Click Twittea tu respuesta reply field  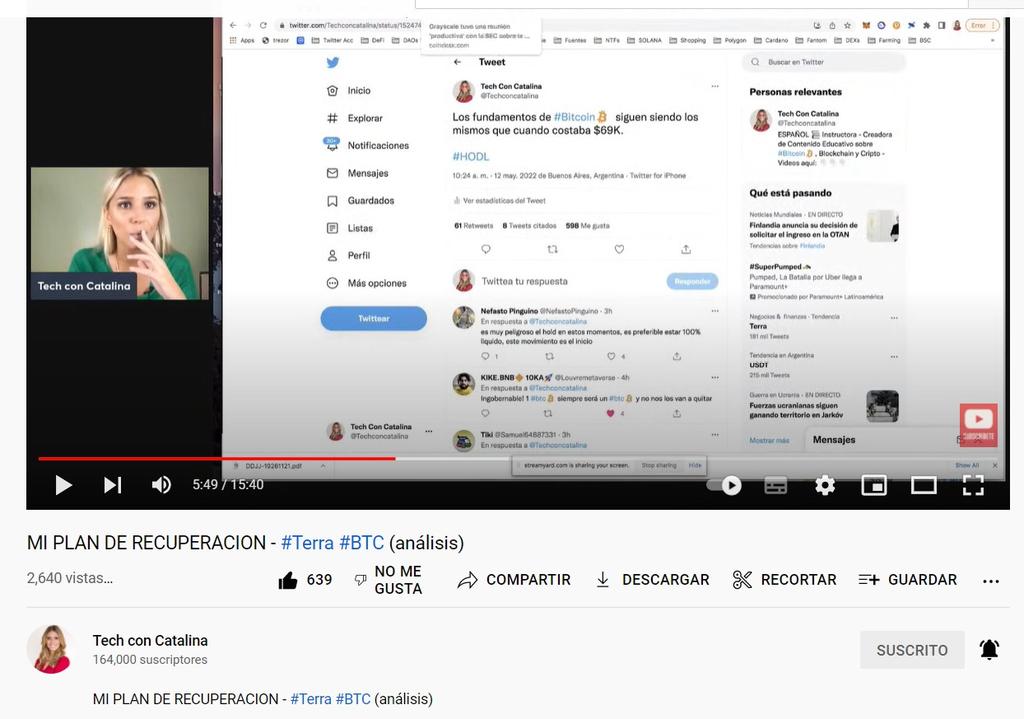pos(524,281)
